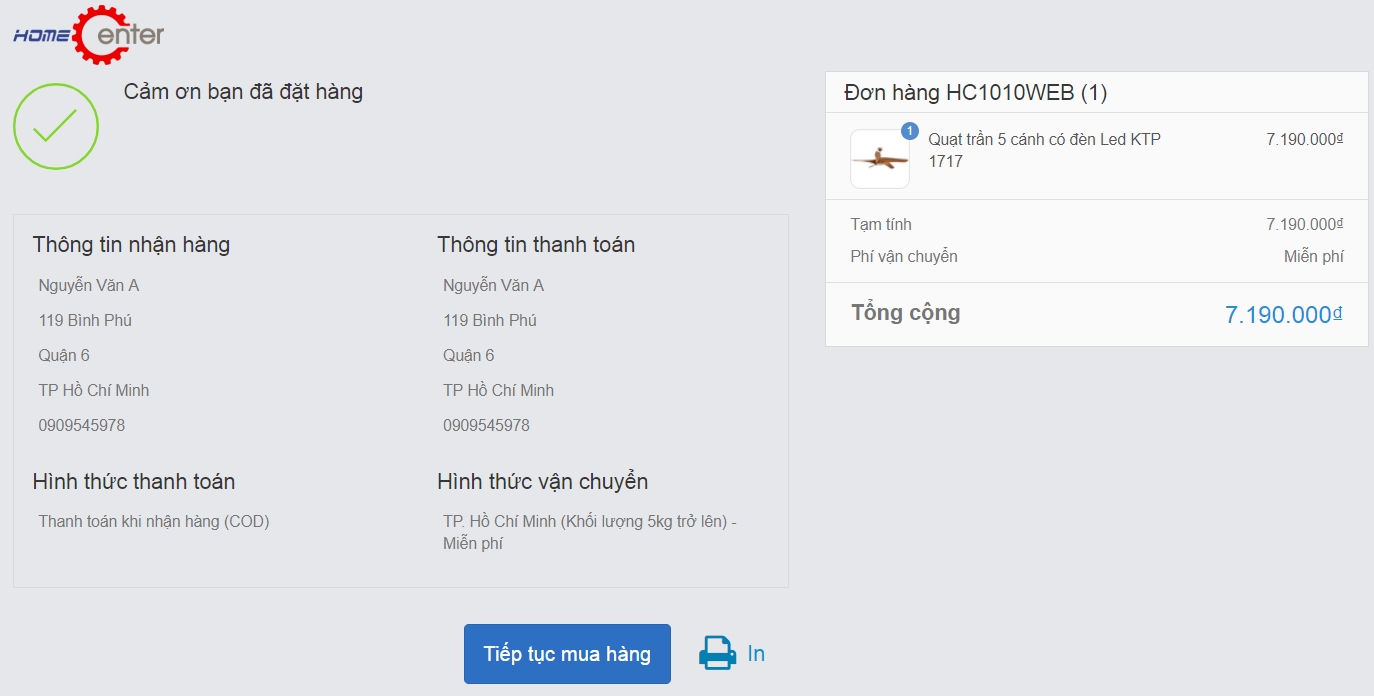Click the Thanh toán khi nhận hàng (COD) text
This screenshot has width=1374, height=696.
[154, 521]
